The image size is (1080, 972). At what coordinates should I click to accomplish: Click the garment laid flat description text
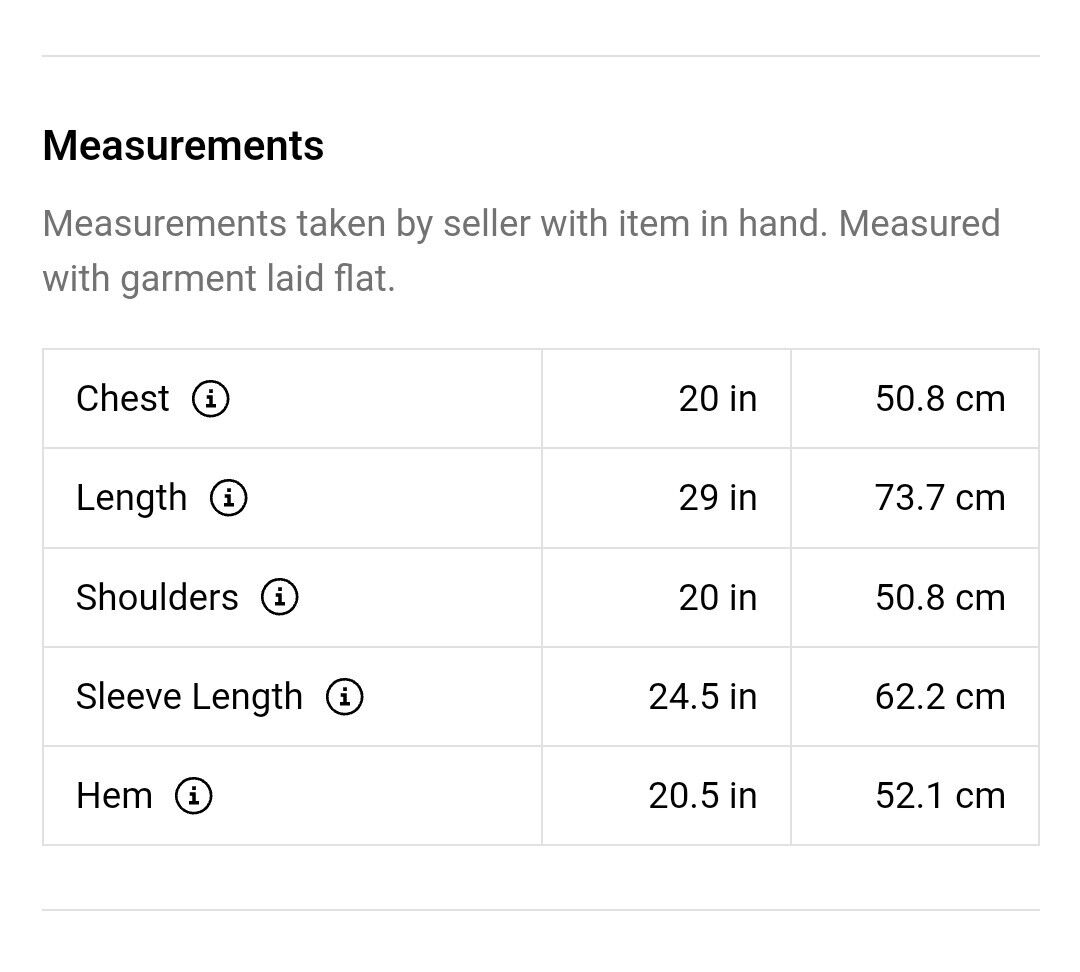point(521,251)
